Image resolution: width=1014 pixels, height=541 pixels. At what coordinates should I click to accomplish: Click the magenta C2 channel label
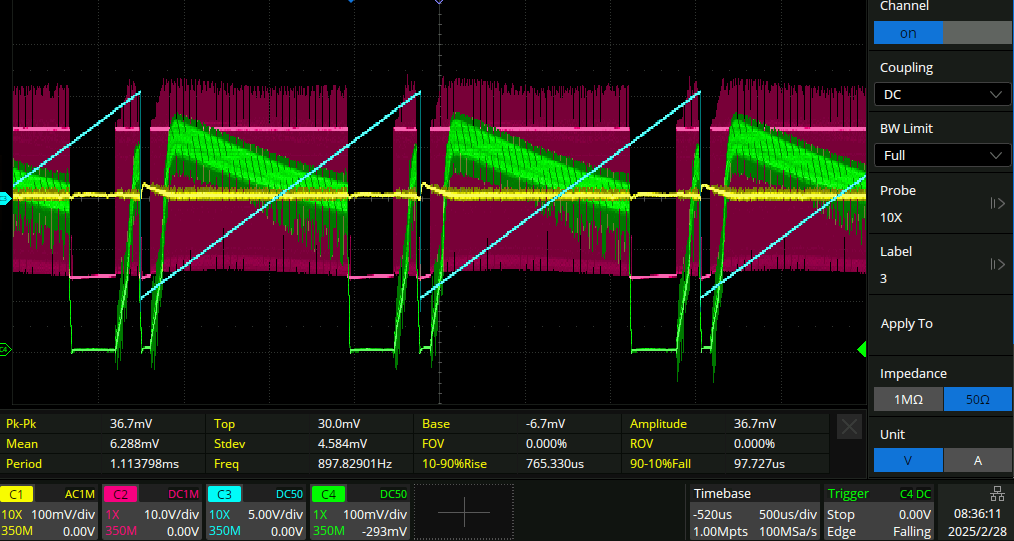[119, 494]
